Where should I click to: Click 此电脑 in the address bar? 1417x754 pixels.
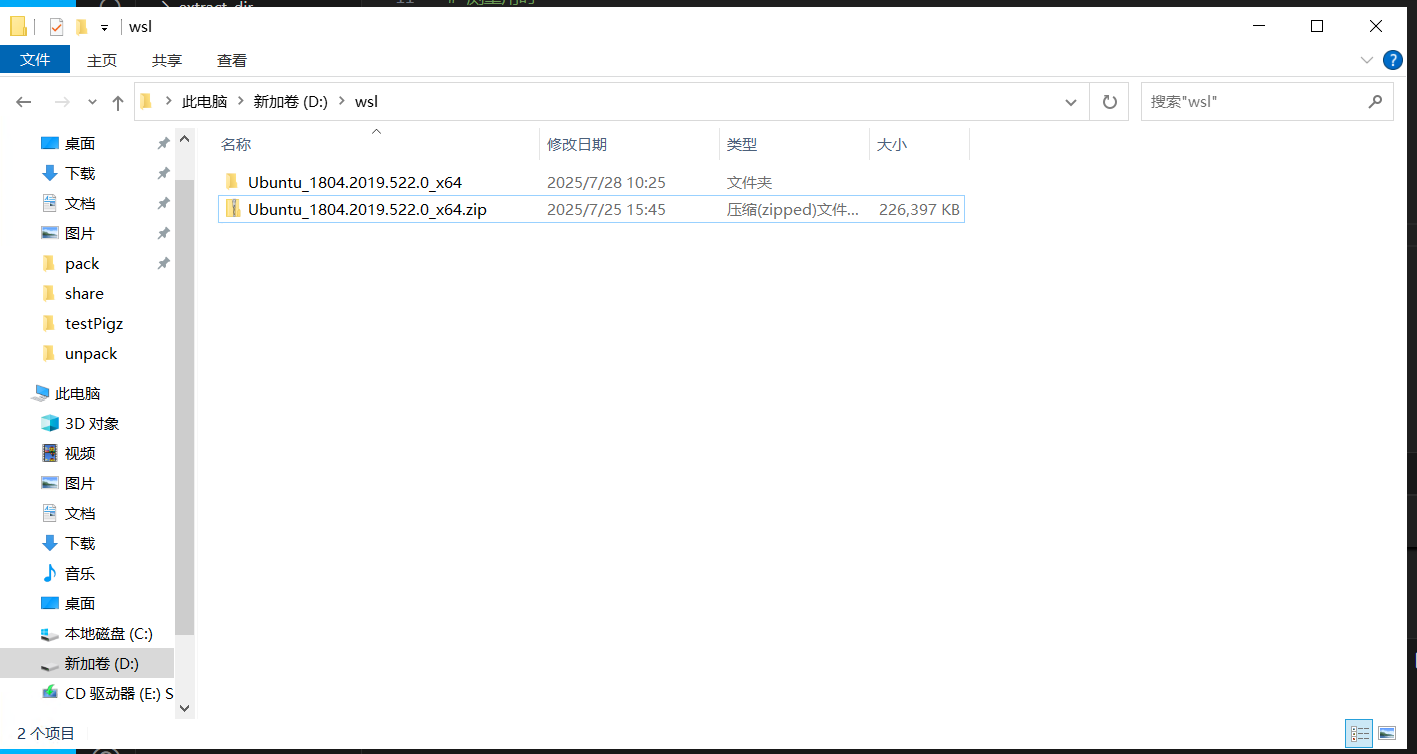pyautogui.click(x=204, y=101)
